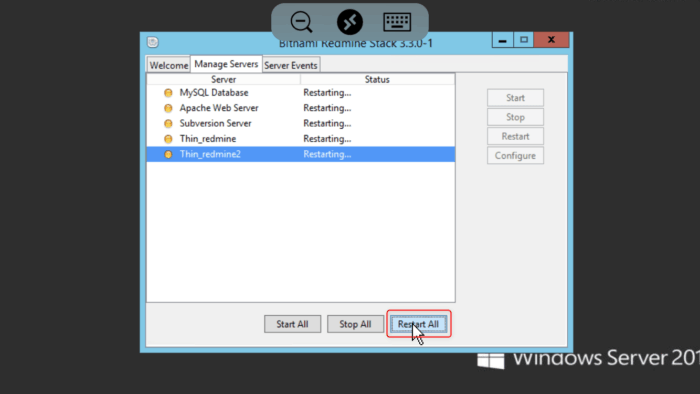
Task: Click the Thin_redmine2 status icon
Action: pyautogui.click(x=168, y=154)
